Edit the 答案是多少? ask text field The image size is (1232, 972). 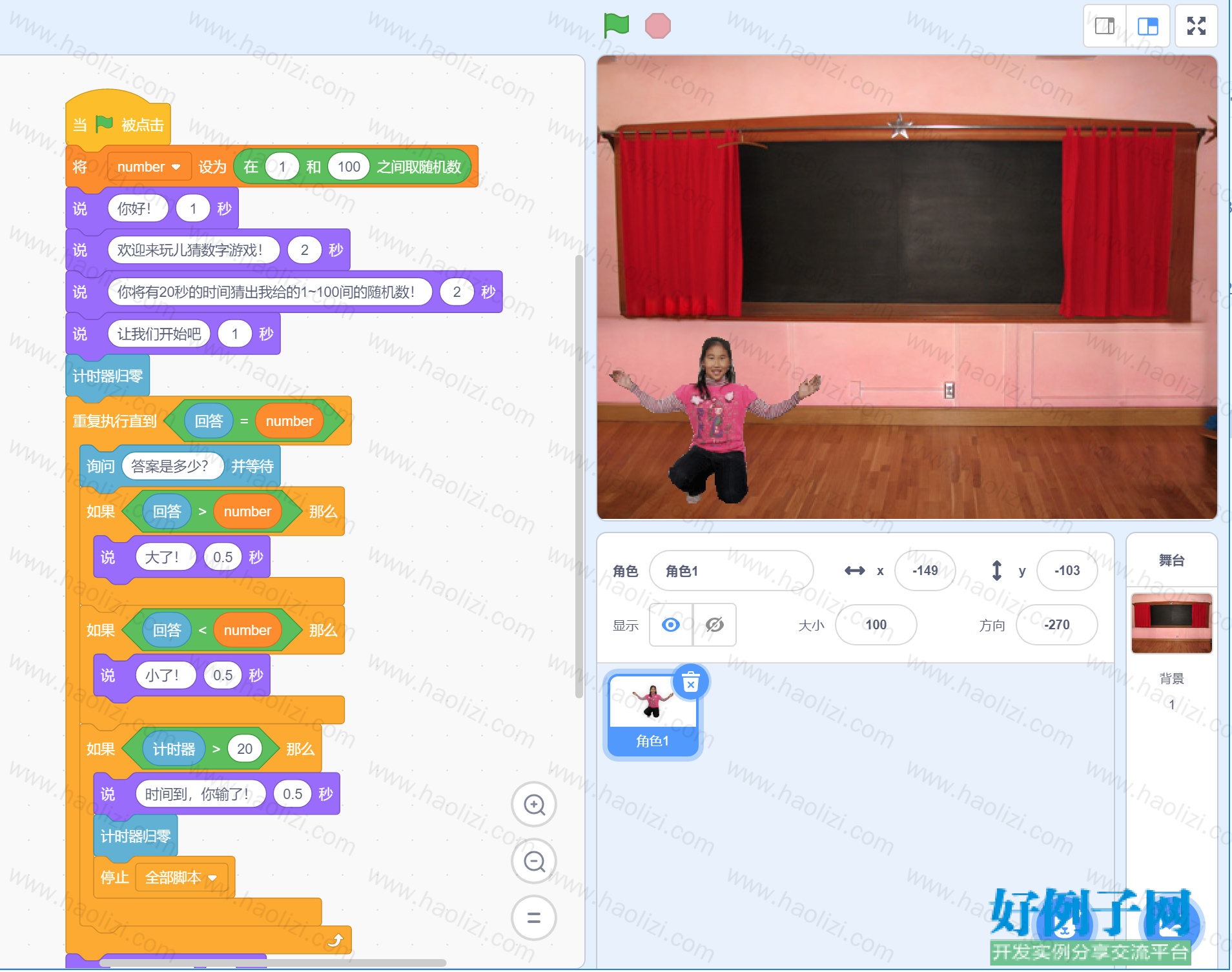pyautogui.click(x=172, y=466)
